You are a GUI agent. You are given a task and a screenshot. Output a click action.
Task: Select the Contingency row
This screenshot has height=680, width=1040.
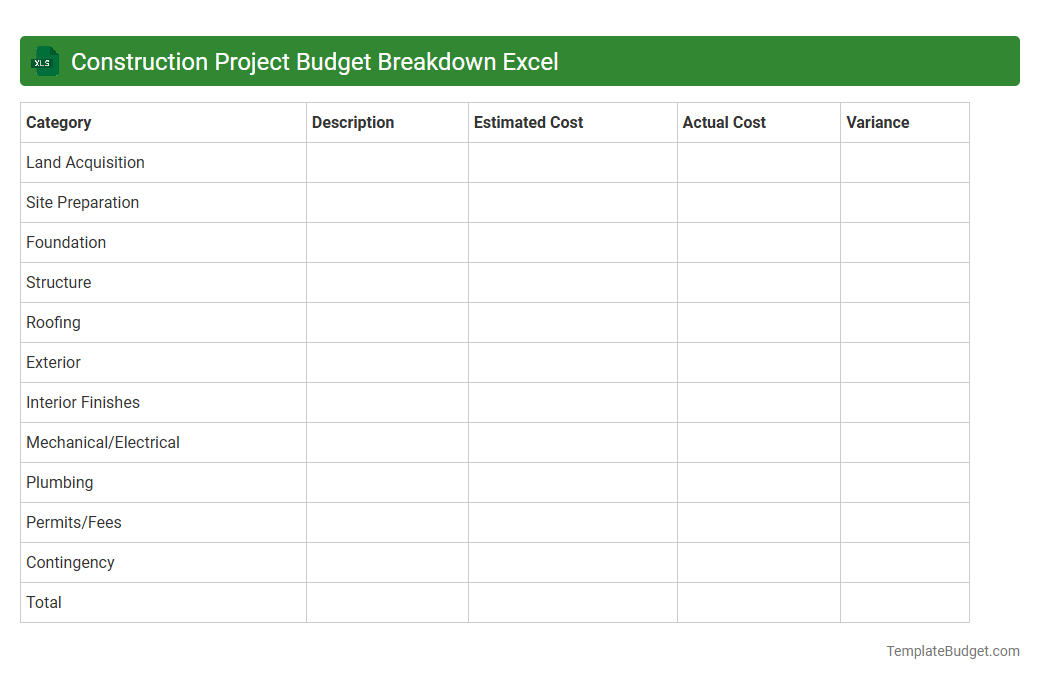click(x=70, y=562)
